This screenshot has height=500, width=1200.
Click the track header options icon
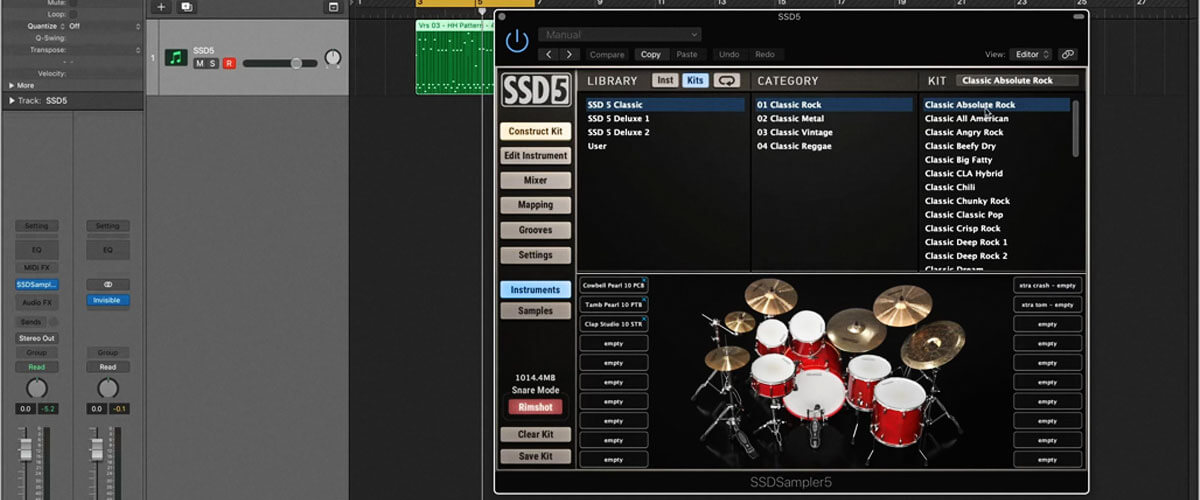333,7
